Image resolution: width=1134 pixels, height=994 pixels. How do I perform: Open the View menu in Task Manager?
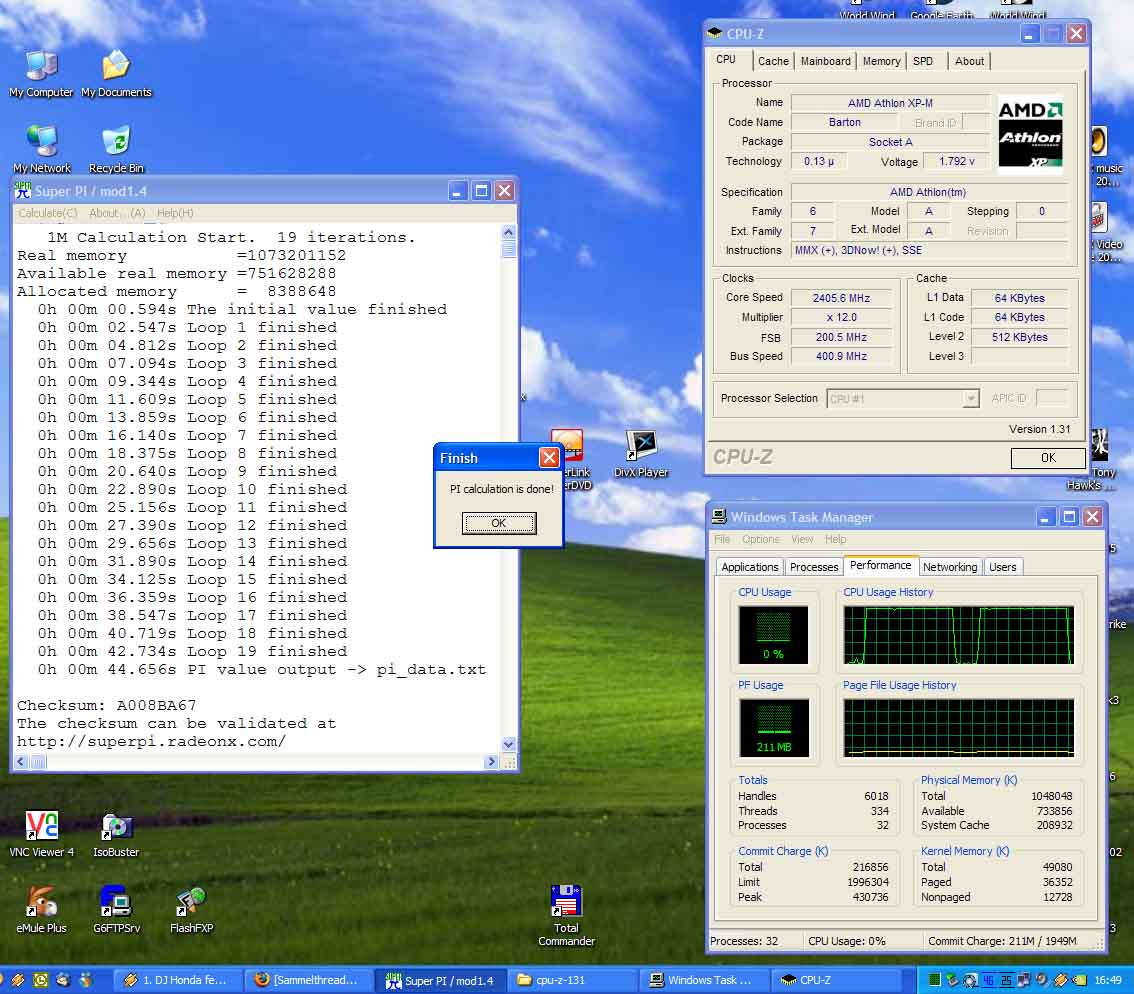click(802, 539)
